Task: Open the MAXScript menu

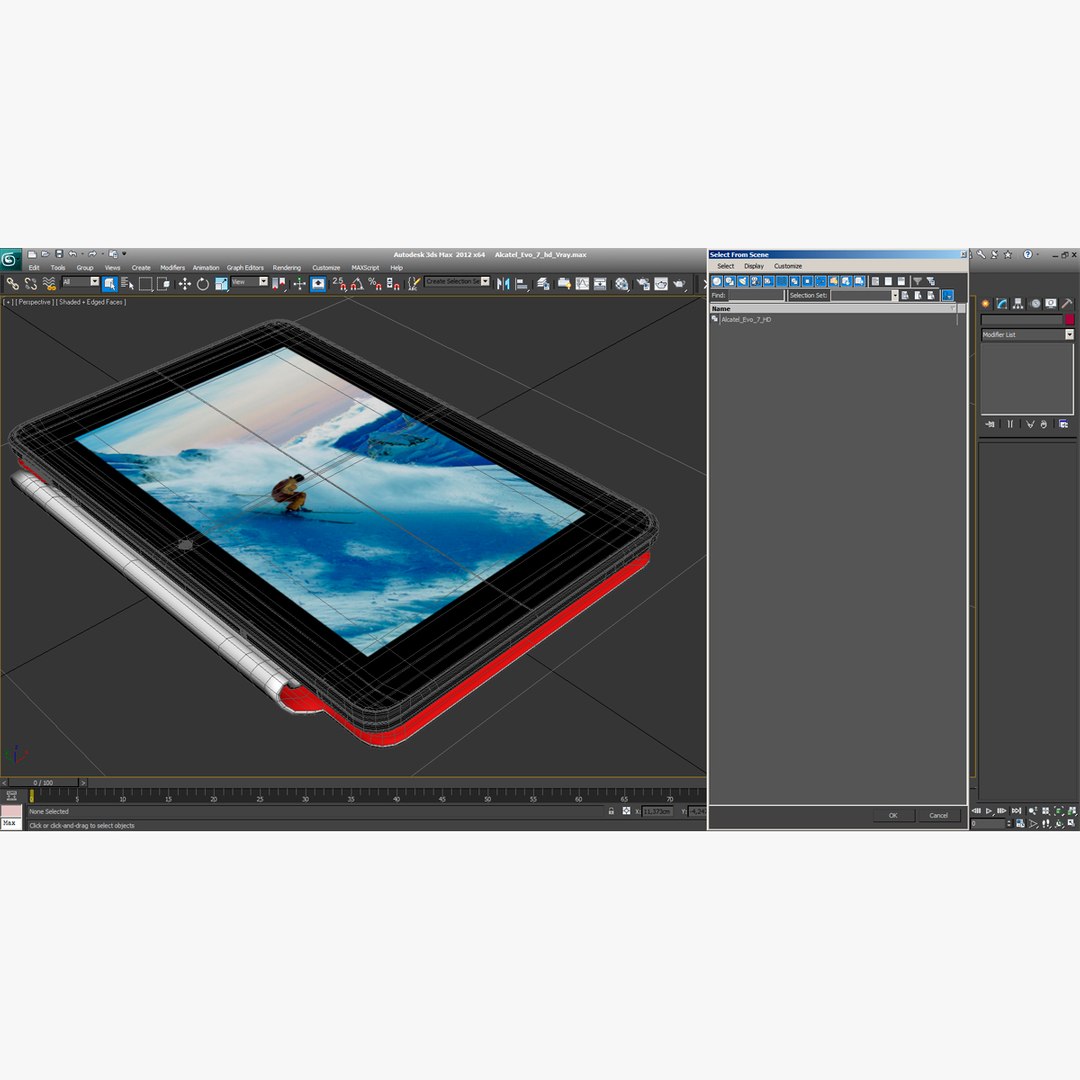Action: [365, 268]
